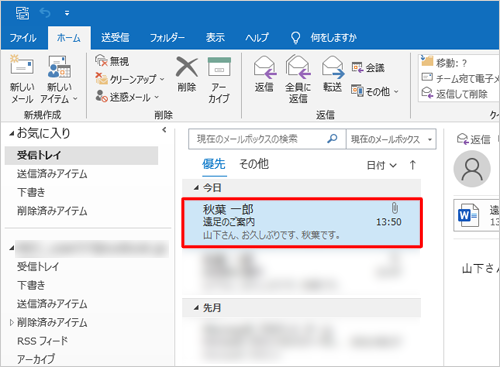The height and width of the screenshot is (367, 500).
Task: Open the account's 下書き folder
Action: coord(31,285)
